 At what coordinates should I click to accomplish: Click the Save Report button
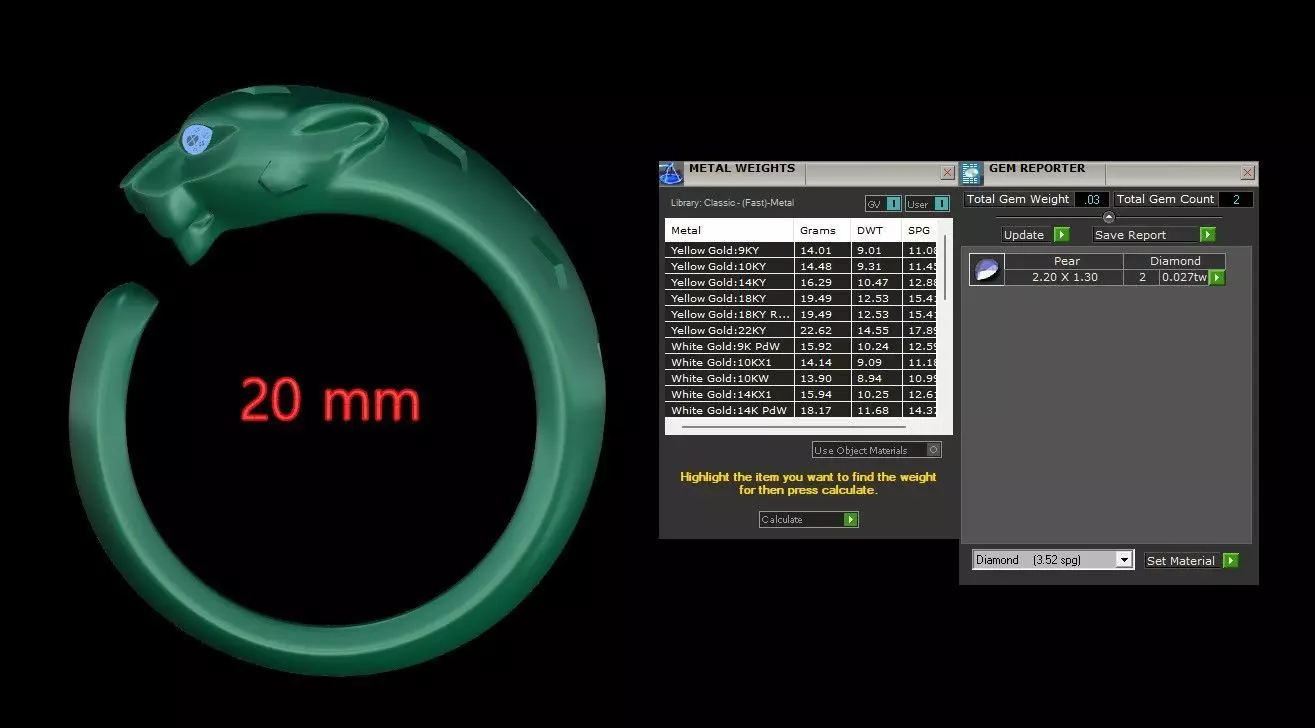[1154, 235]
